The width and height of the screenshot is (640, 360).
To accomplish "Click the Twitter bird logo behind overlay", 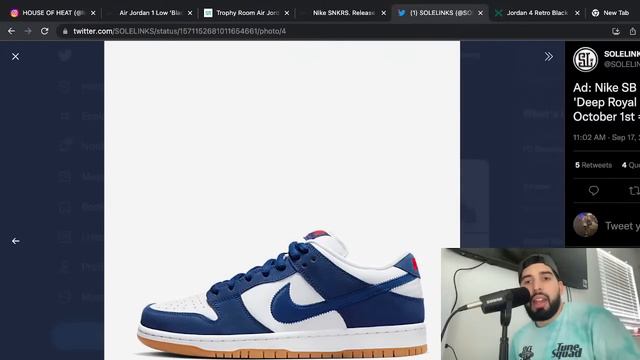I will coord(64,55).
